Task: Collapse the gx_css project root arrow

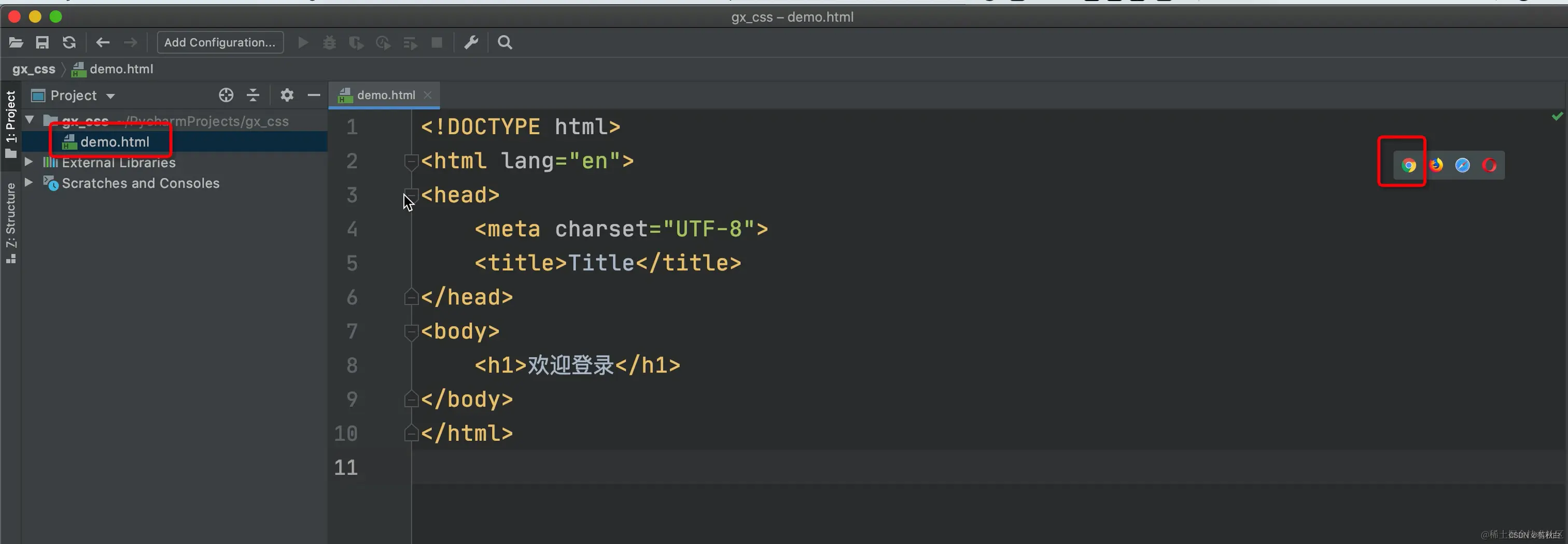Action: pyautogui.click(x=29, y=120)
